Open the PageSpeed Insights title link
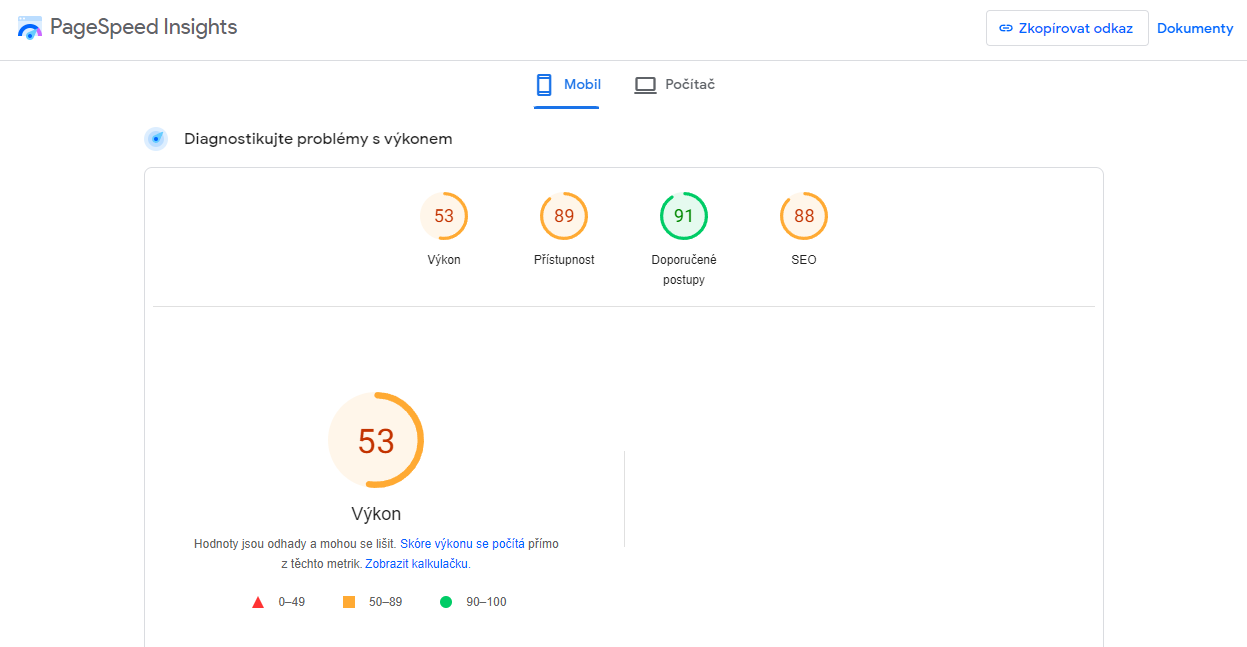Screen dimensions: 1247x647 (x=143, y=27)
